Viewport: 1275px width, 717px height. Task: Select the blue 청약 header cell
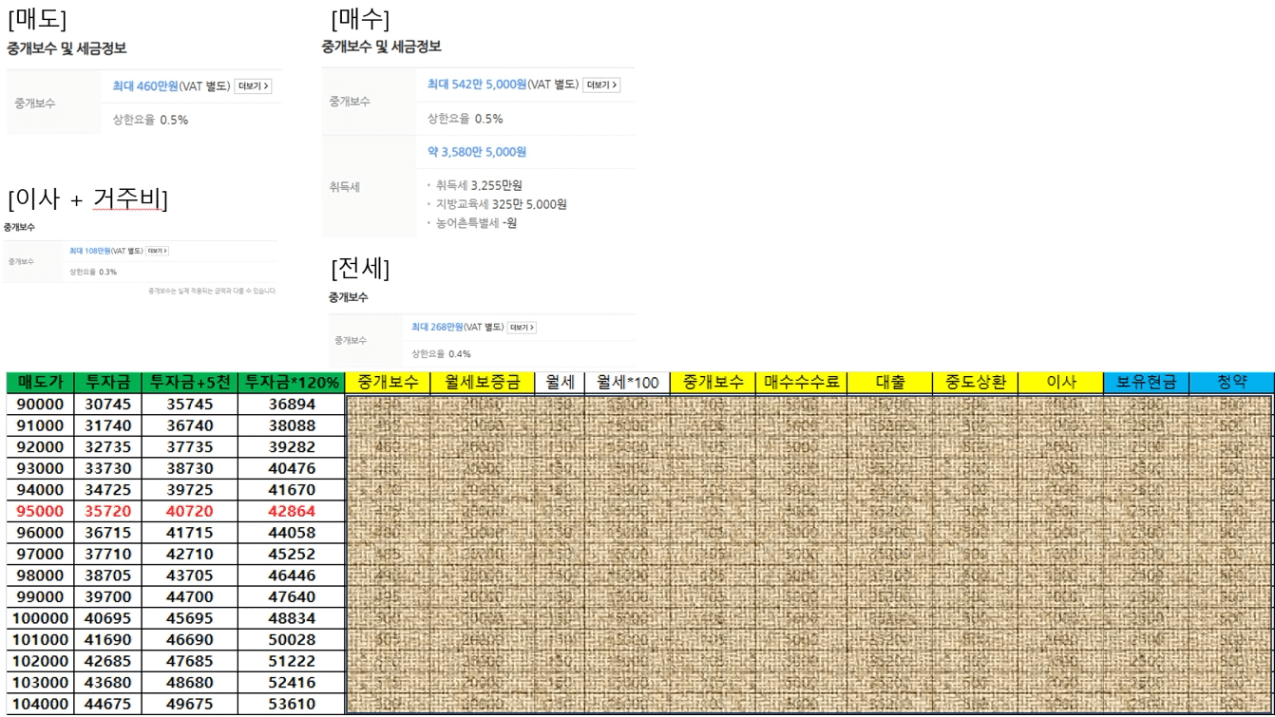[x=1231, y=382]
